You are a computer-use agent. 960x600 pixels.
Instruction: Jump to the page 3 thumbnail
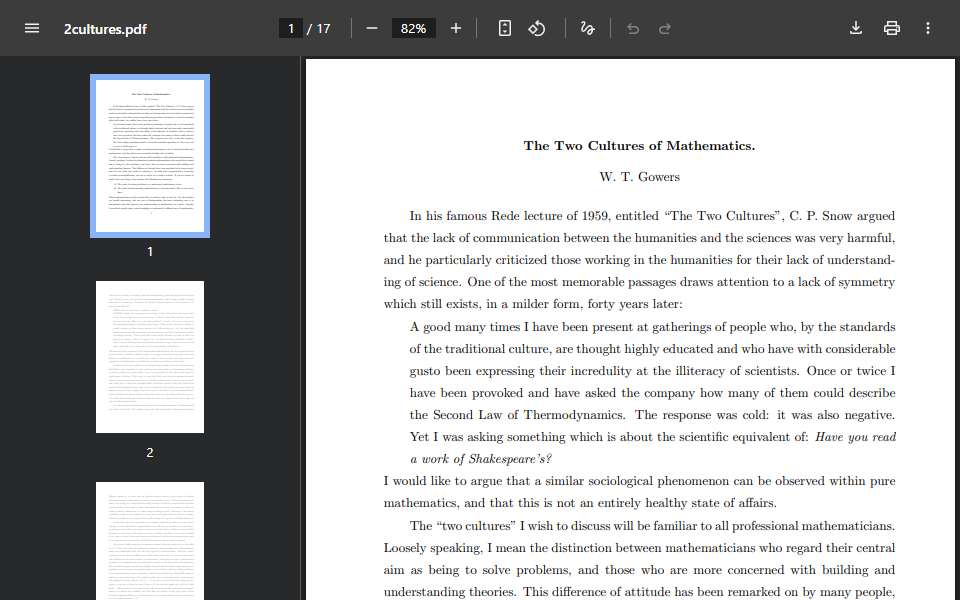[x=150, y=541]
